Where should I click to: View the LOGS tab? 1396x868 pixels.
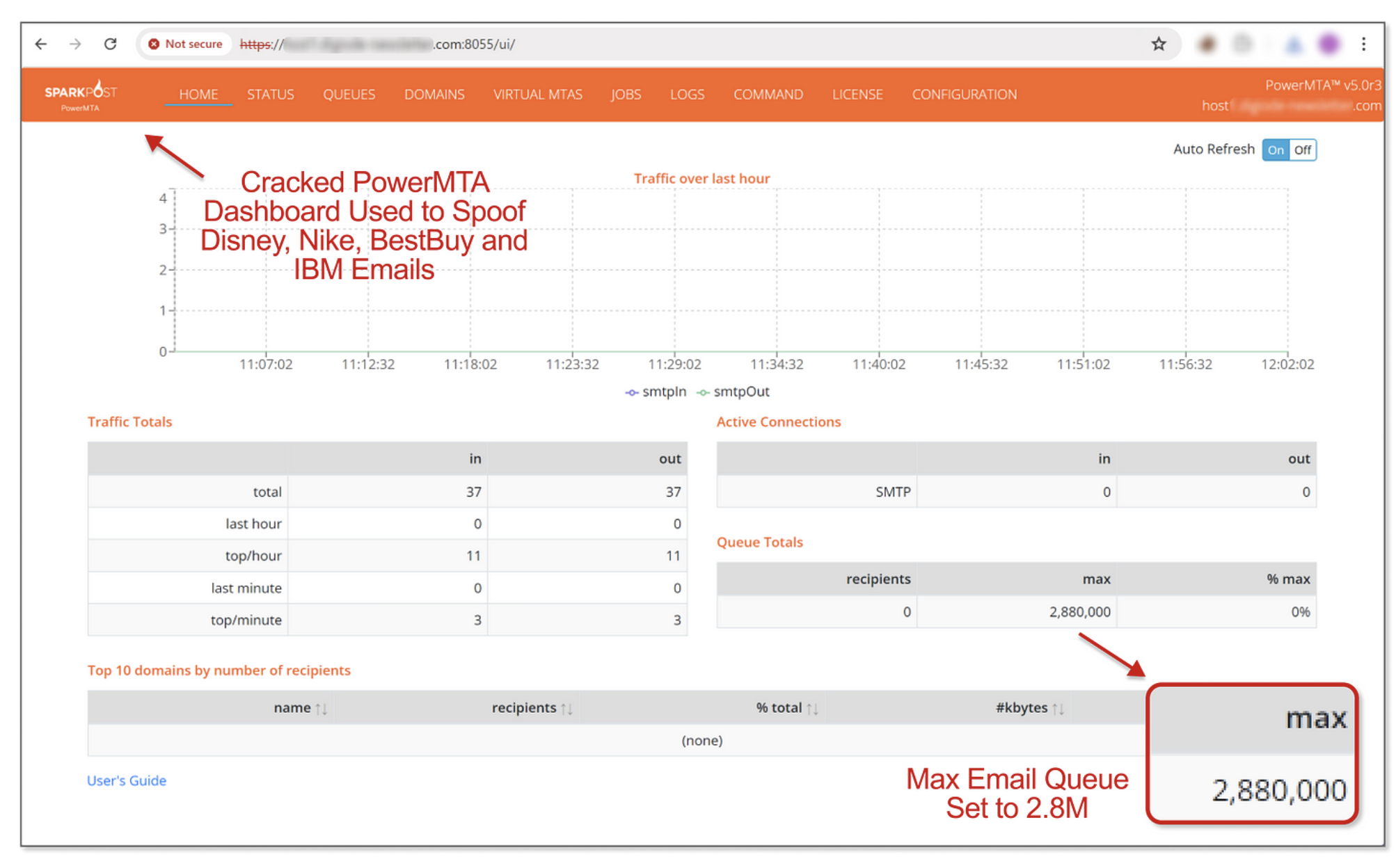pyautogui.click(x=687, y=95)
